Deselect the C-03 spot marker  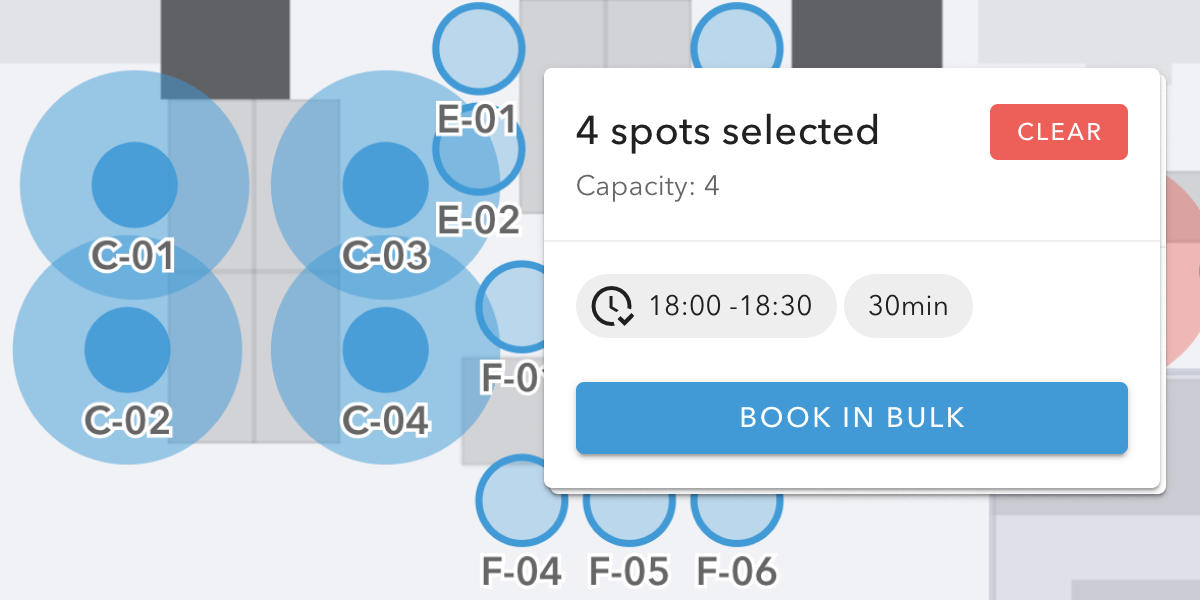pyautogui.click(x=386, y=185)
